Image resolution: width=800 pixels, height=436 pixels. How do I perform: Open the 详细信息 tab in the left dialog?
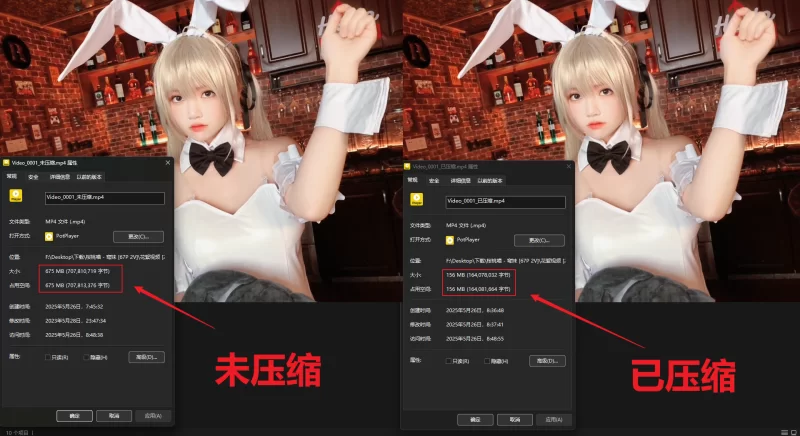(x=60, y=176)
